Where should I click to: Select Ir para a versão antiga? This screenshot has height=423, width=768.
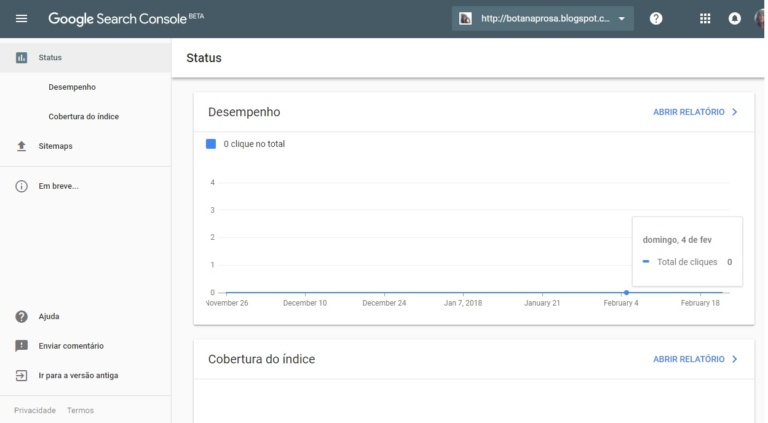coord(78,376)
